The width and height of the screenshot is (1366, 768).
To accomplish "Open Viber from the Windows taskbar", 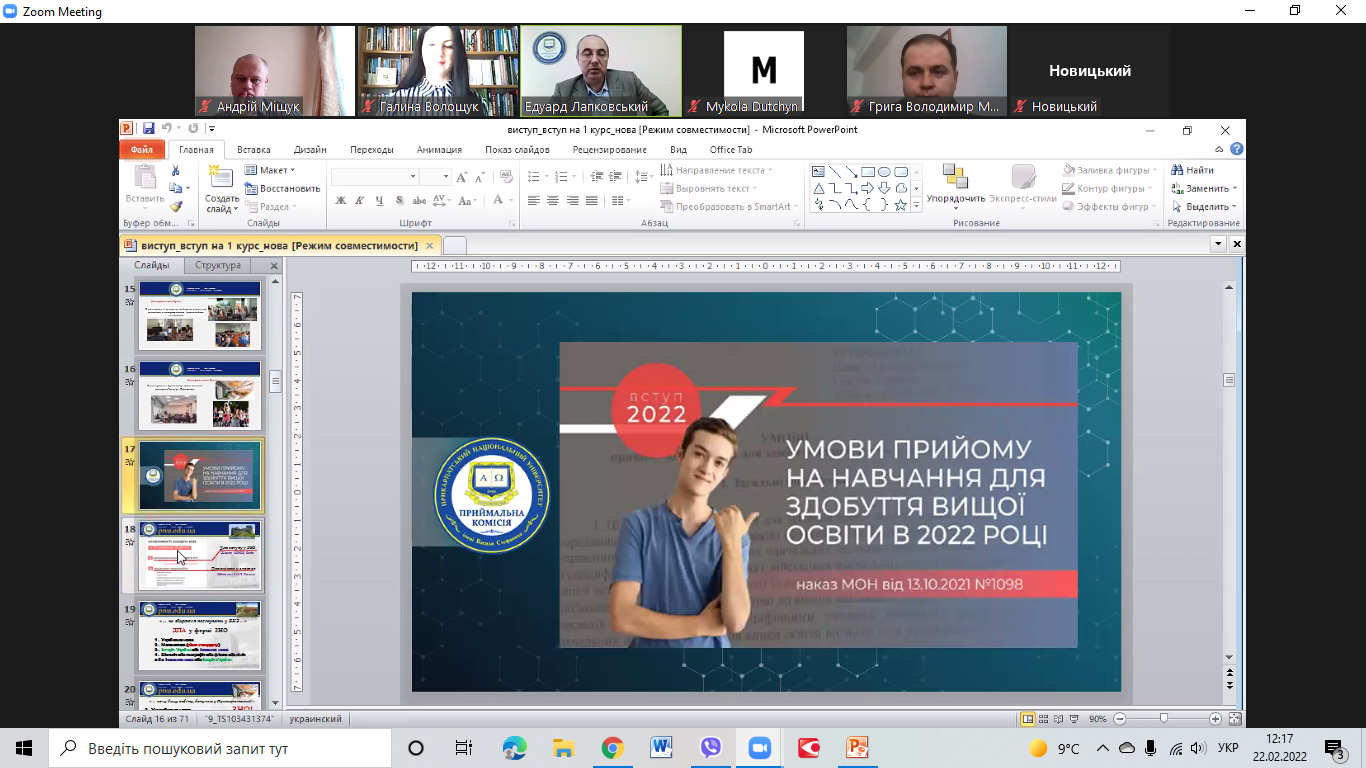I will point(710,748).
